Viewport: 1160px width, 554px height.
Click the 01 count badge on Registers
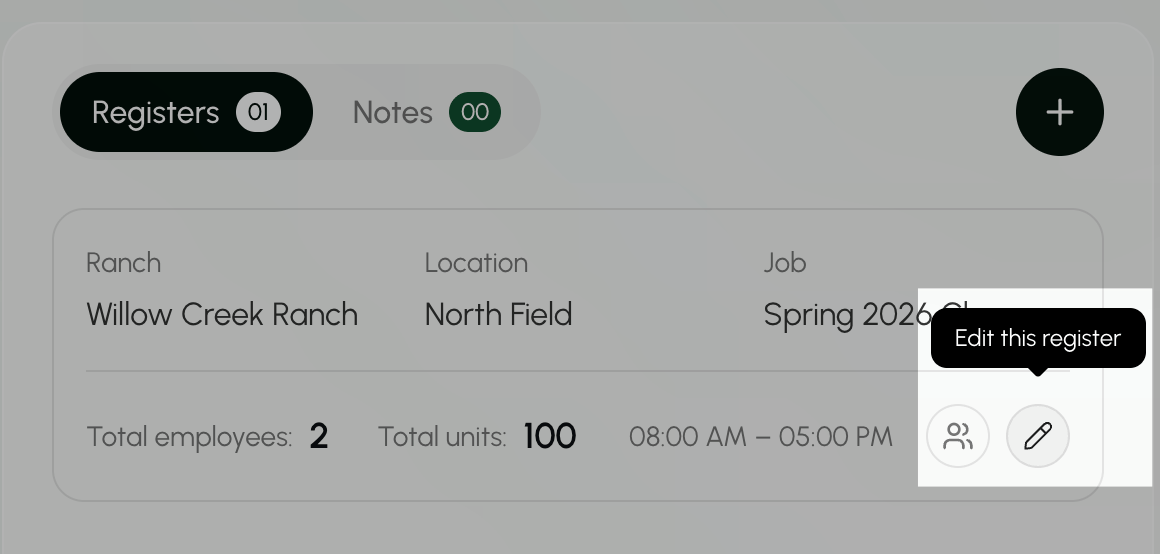tap(258, 112)
